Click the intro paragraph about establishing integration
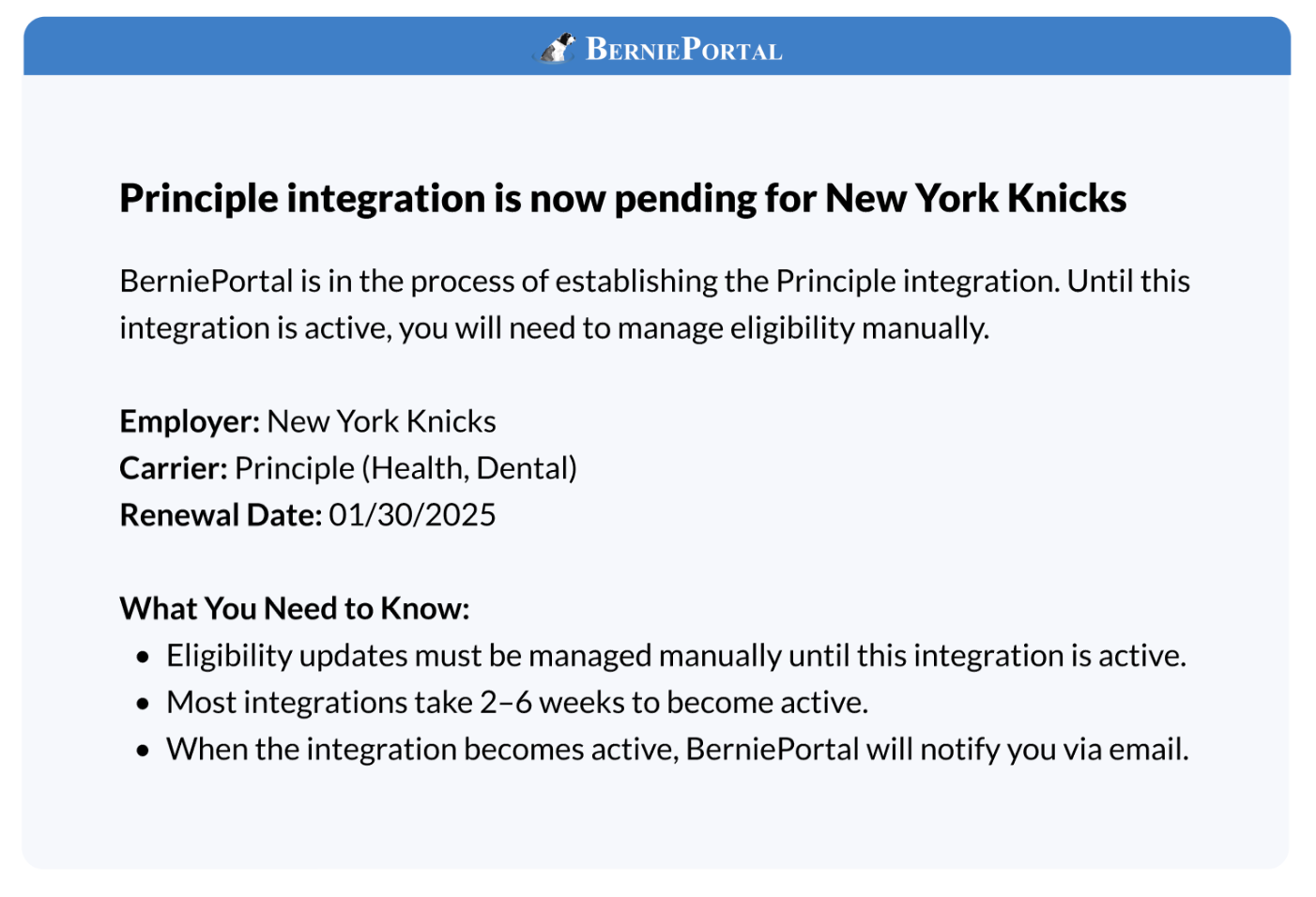This screenshot has width=1316, height=897. 654,304
